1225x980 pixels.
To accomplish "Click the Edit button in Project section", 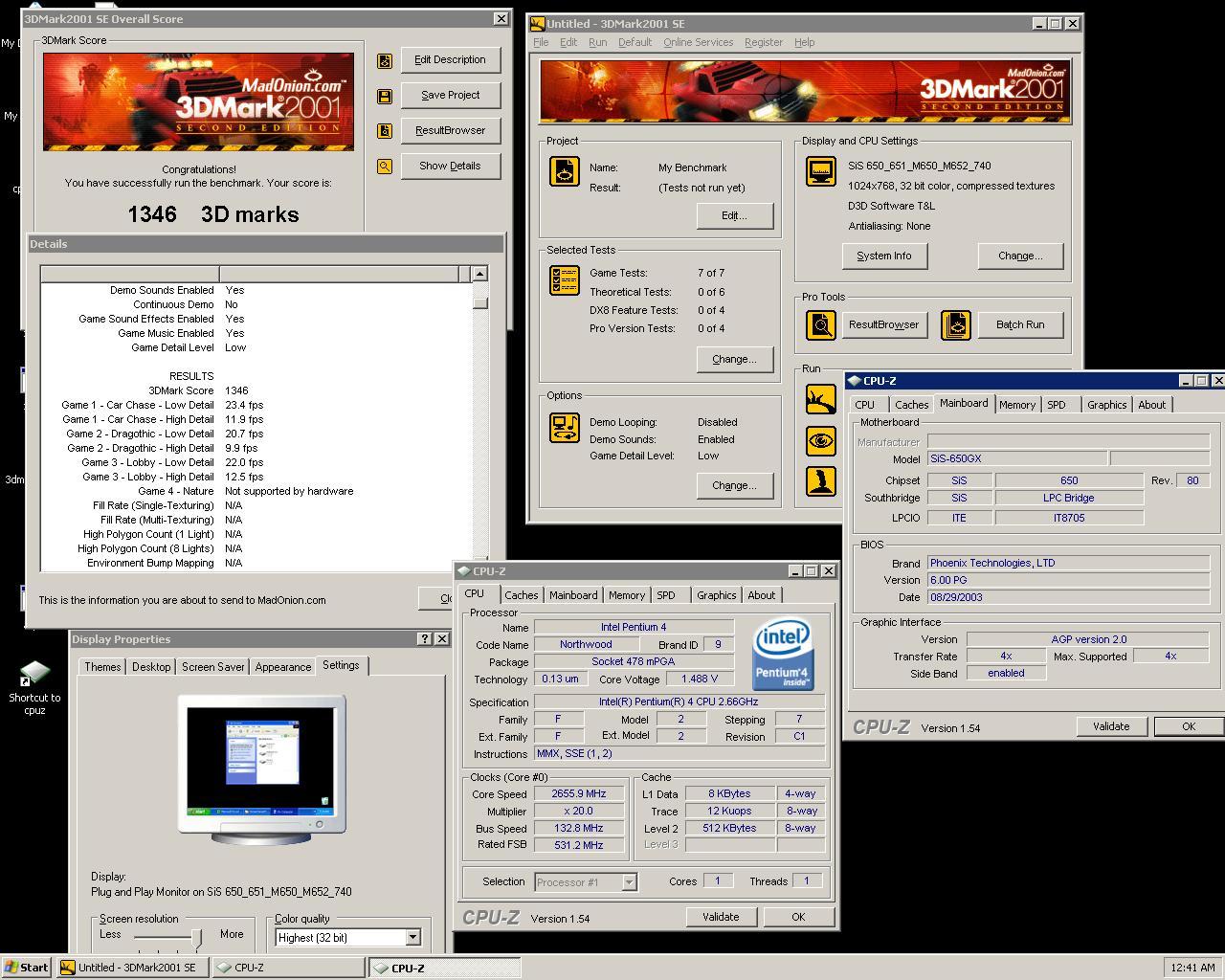I will (x=734, y=216).
